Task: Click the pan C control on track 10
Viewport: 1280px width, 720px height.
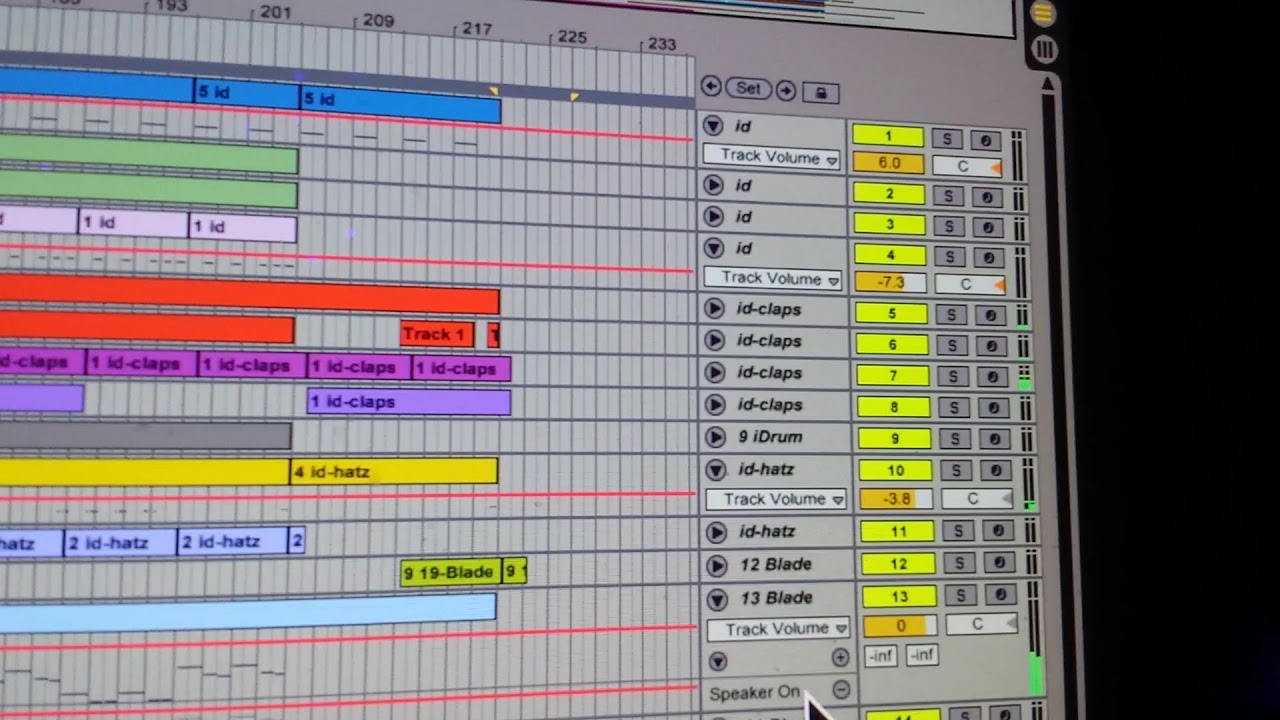Action: pos(977,498)
